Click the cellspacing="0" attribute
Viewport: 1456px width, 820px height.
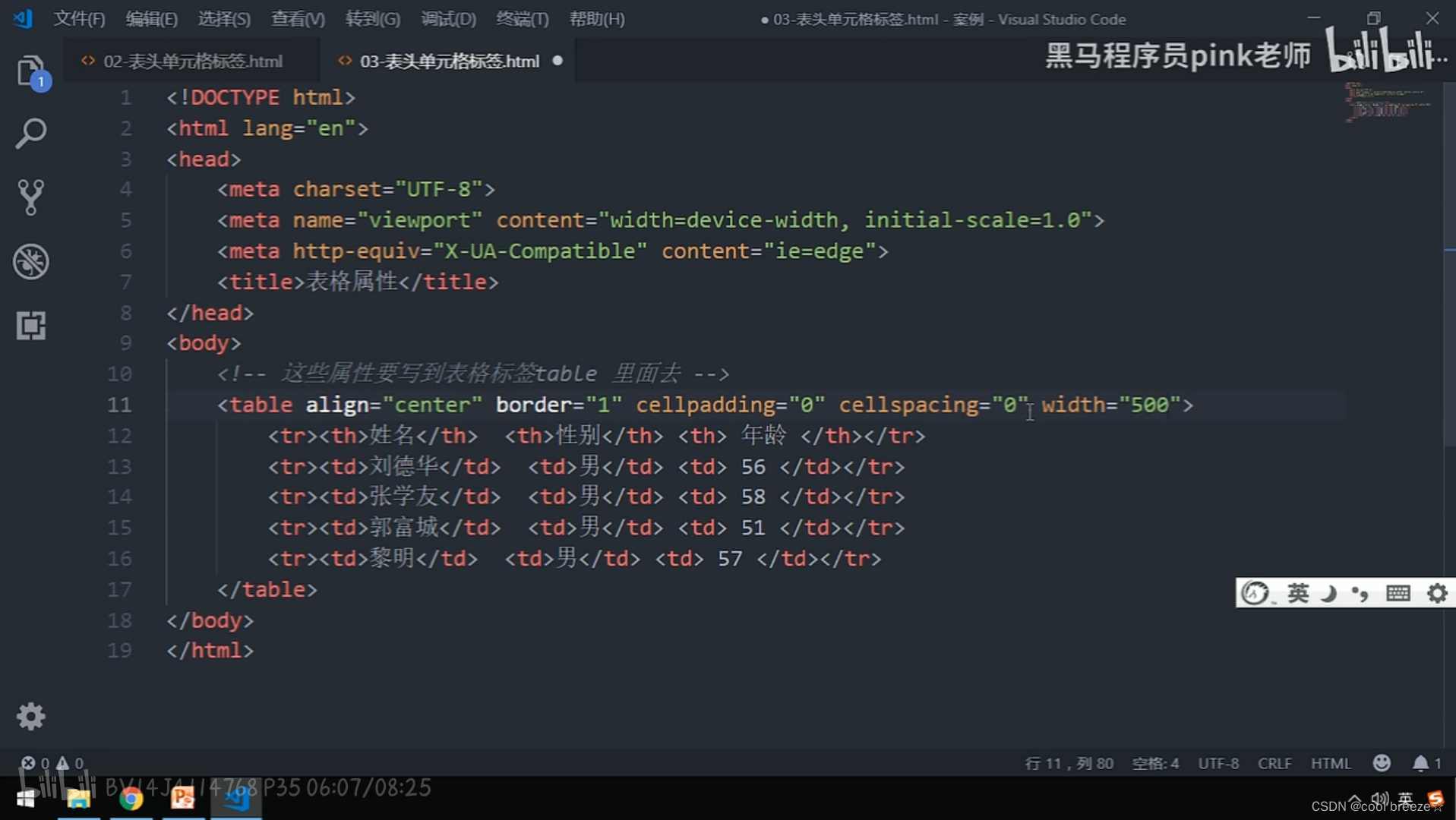coord(933,405)
